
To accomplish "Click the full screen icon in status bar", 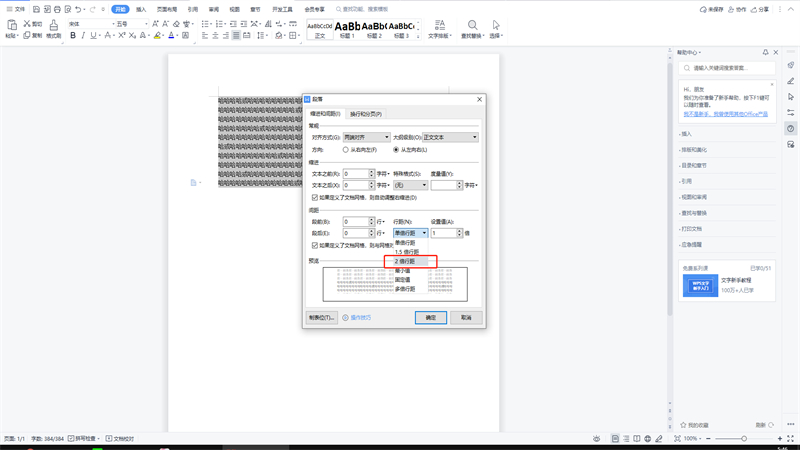I will 790,439.
